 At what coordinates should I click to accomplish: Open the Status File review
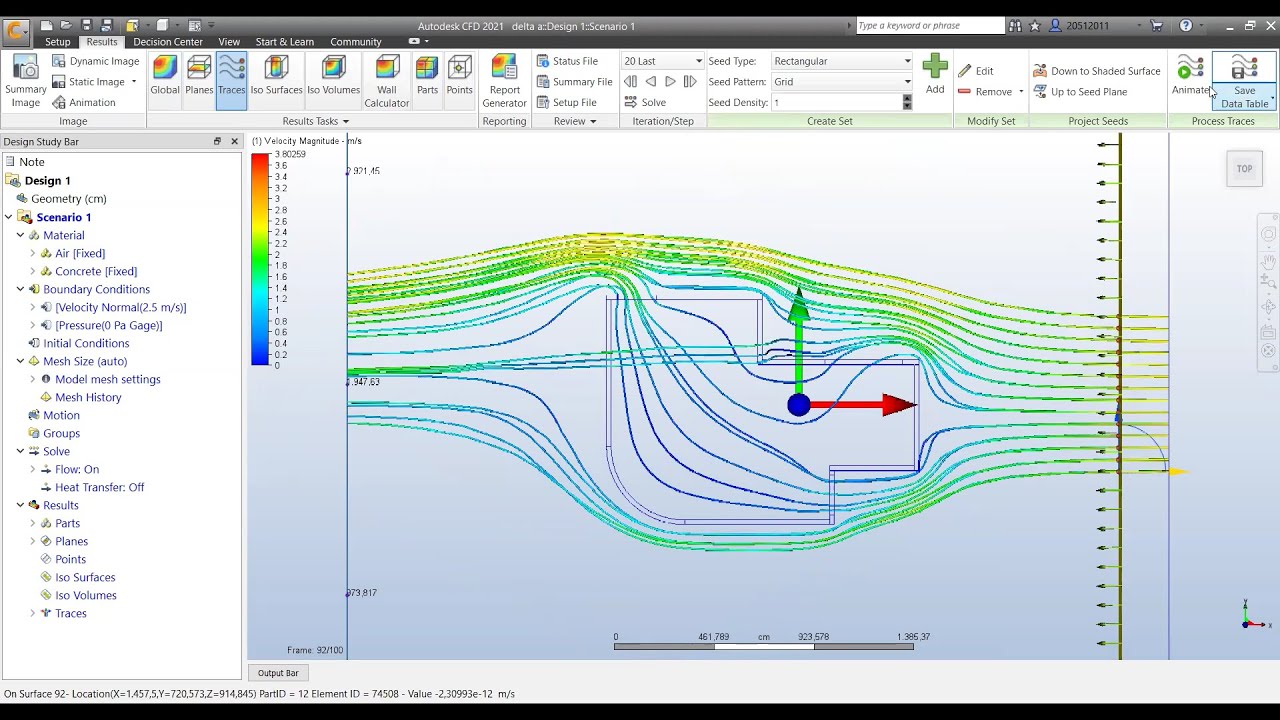tap(567, 61)
